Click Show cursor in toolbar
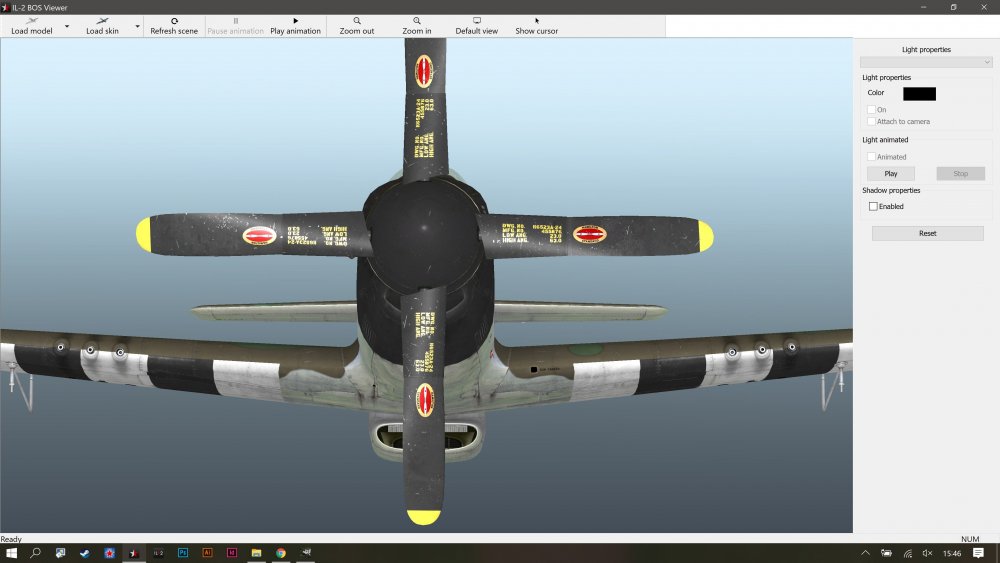The image size is (1000, 563). pyautogui.click(x=536, y=25)
